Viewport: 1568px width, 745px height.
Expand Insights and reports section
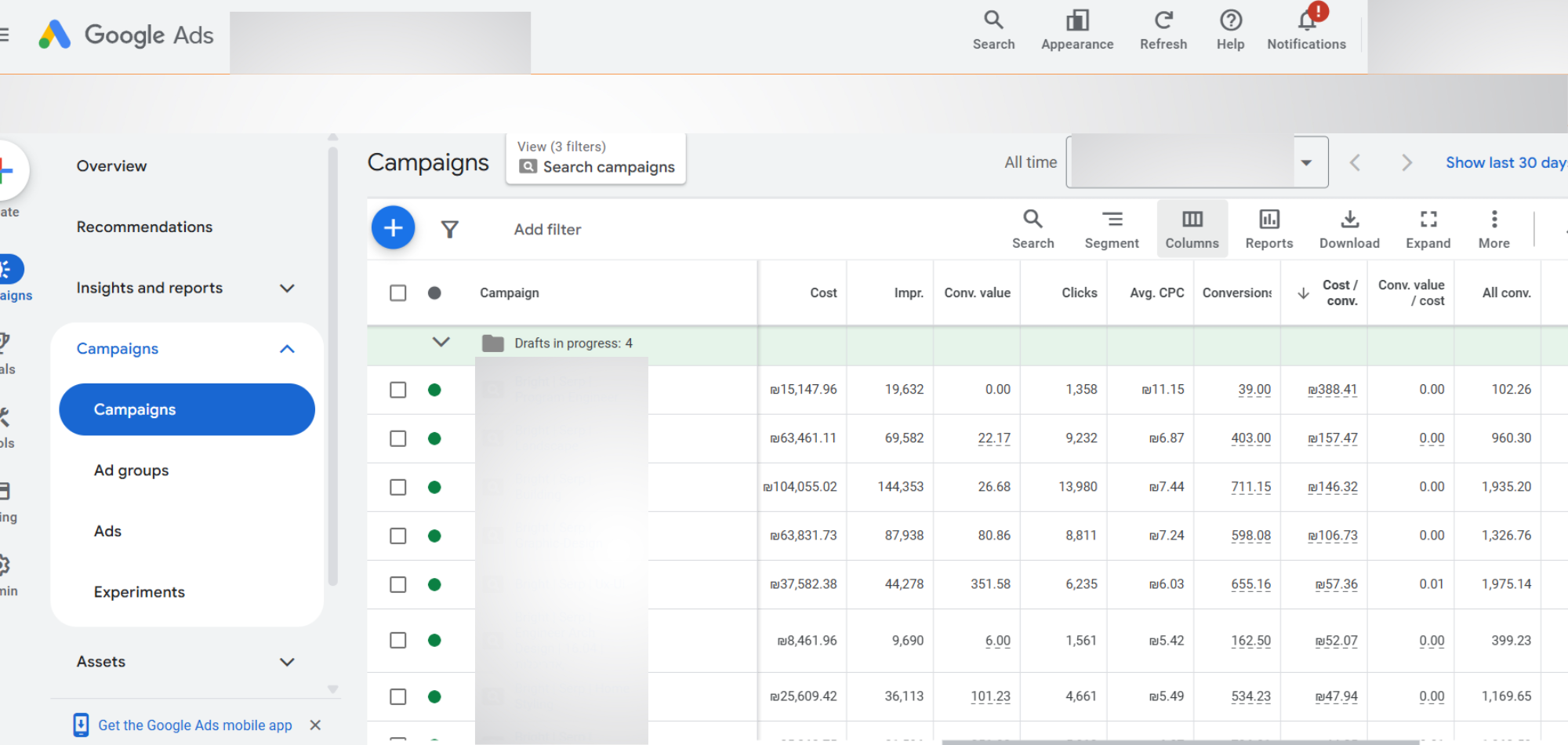[x=288, y=288]
